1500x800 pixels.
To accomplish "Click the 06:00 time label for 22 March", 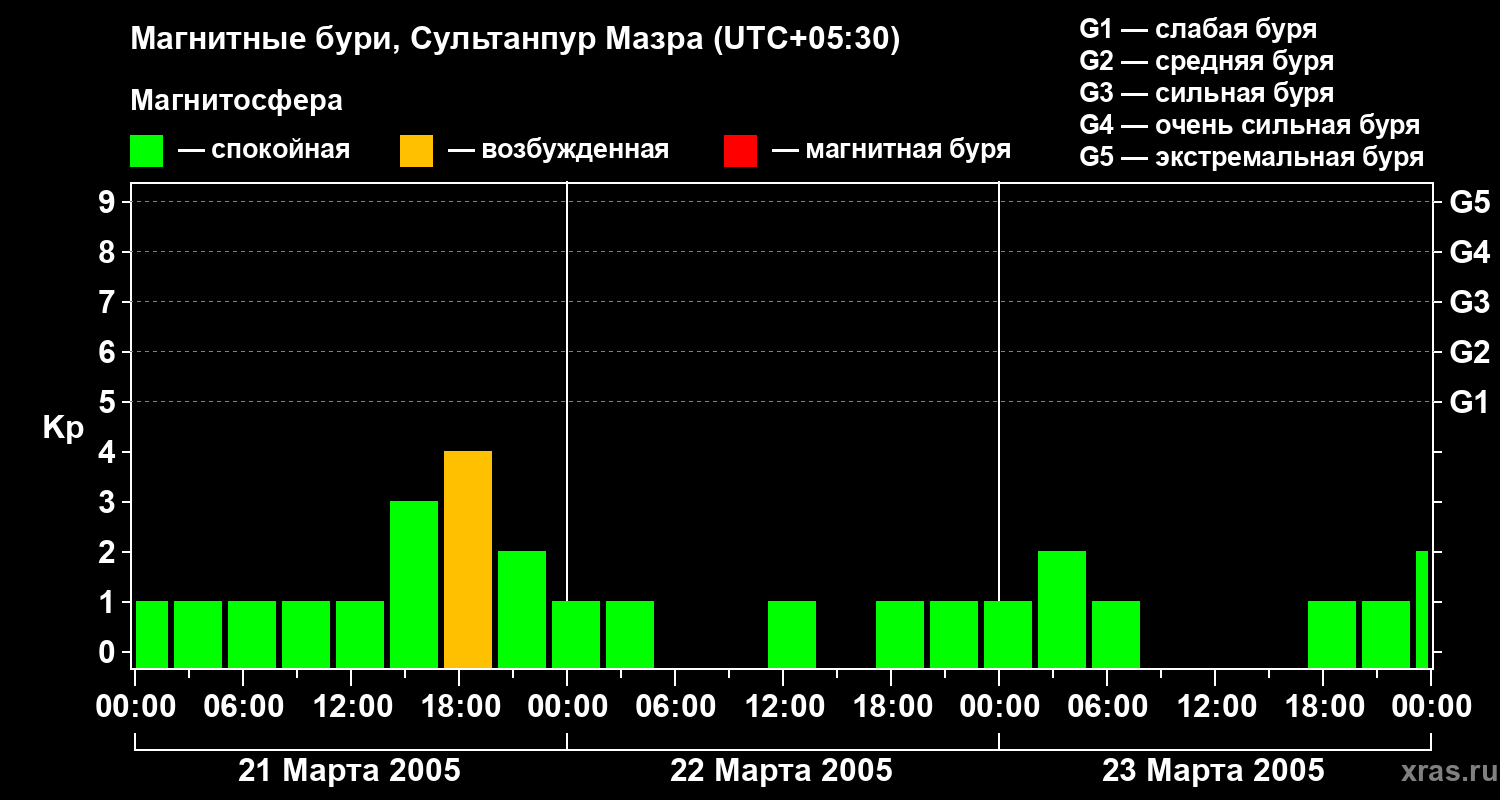I will coord(675,707).
